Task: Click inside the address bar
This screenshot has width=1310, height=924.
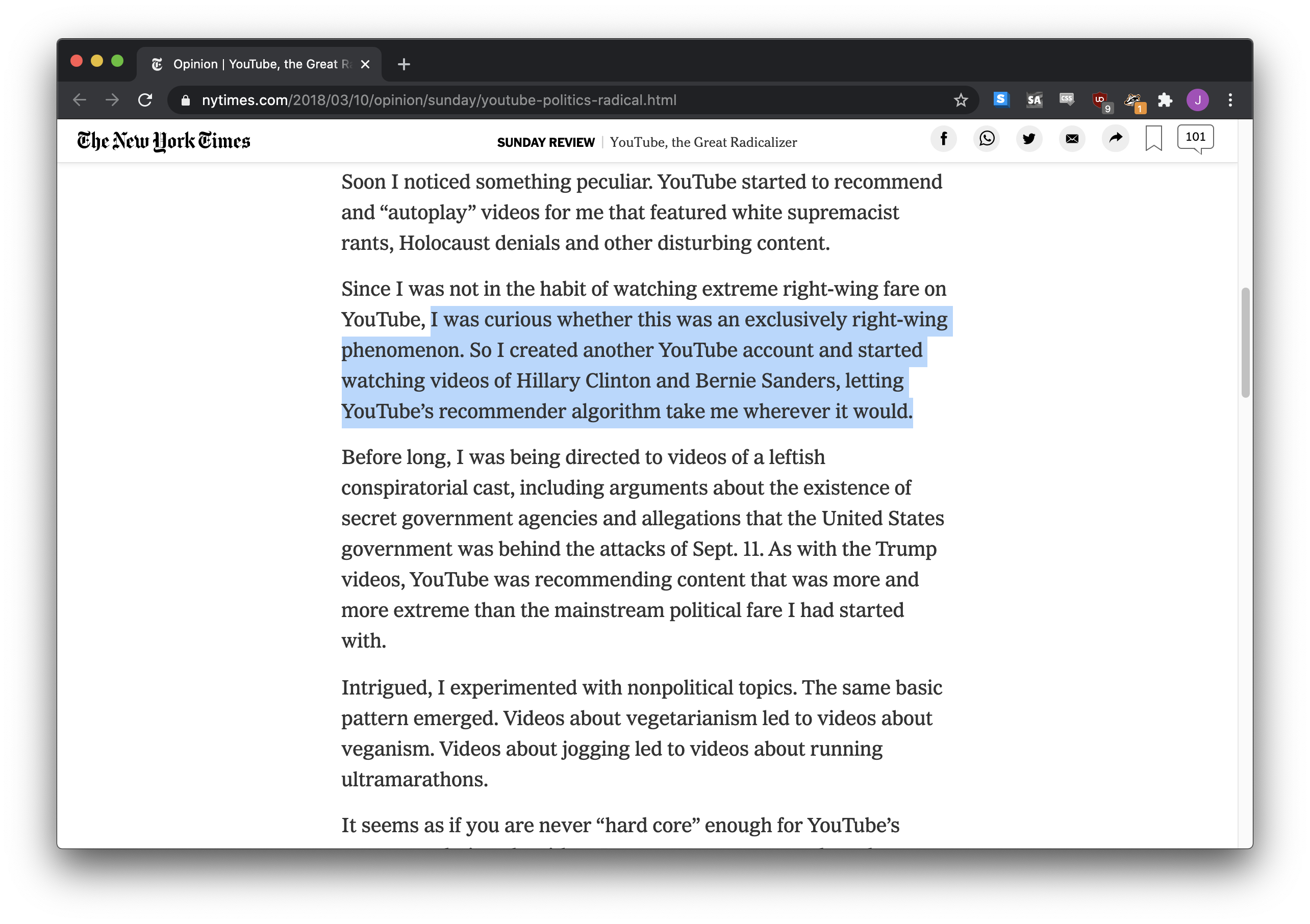Action: tap(514, 100)
